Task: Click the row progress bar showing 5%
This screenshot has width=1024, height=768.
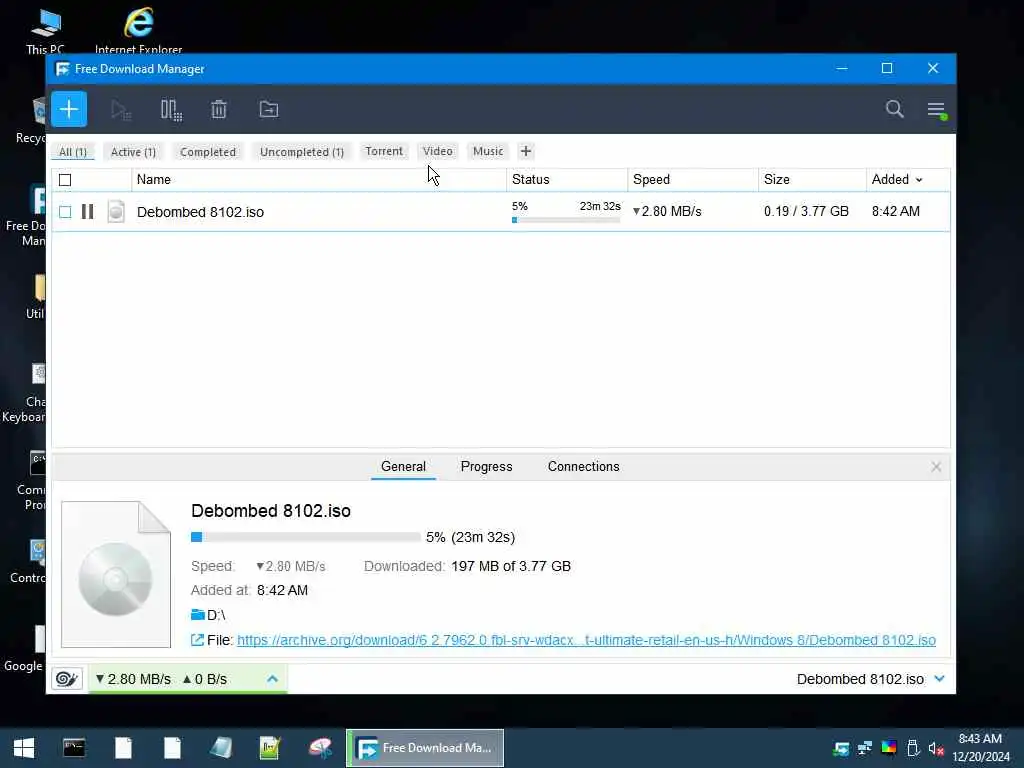Action: coord(566,220)
